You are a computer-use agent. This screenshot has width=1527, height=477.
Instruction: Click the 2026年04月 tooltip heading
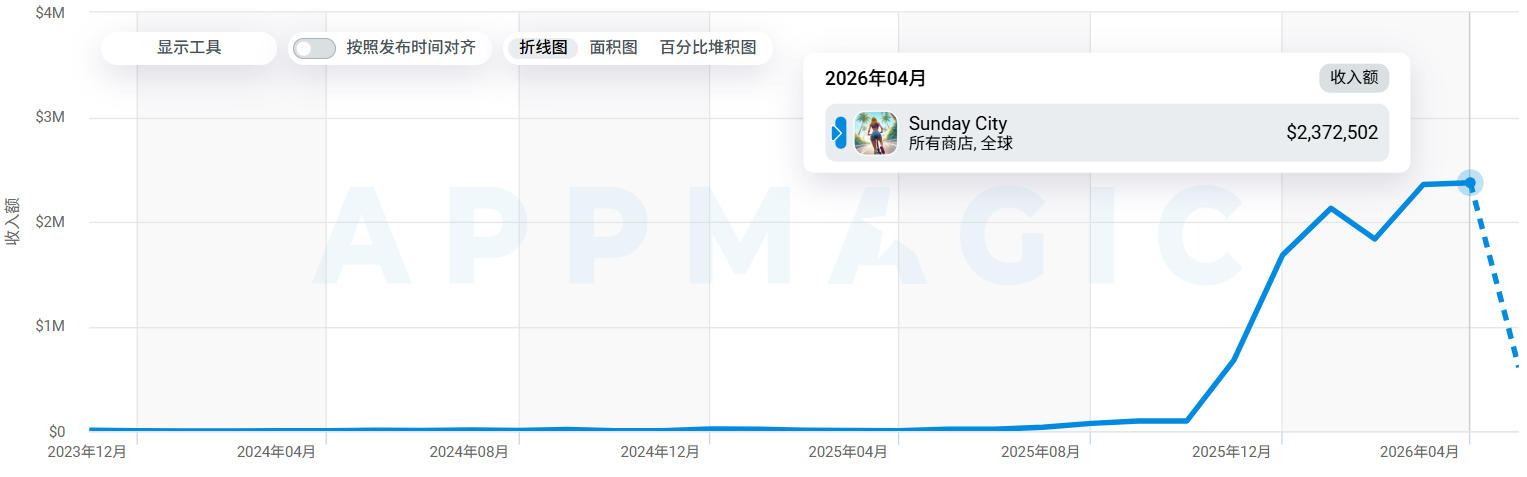(x=876, y=79)
